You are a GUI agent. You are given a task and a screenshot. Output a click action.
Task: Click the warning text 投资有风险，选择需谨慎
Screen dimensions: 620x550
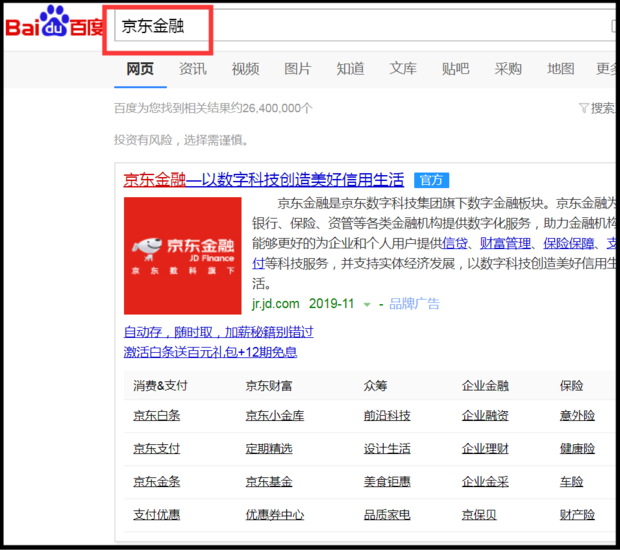point(181,140)
